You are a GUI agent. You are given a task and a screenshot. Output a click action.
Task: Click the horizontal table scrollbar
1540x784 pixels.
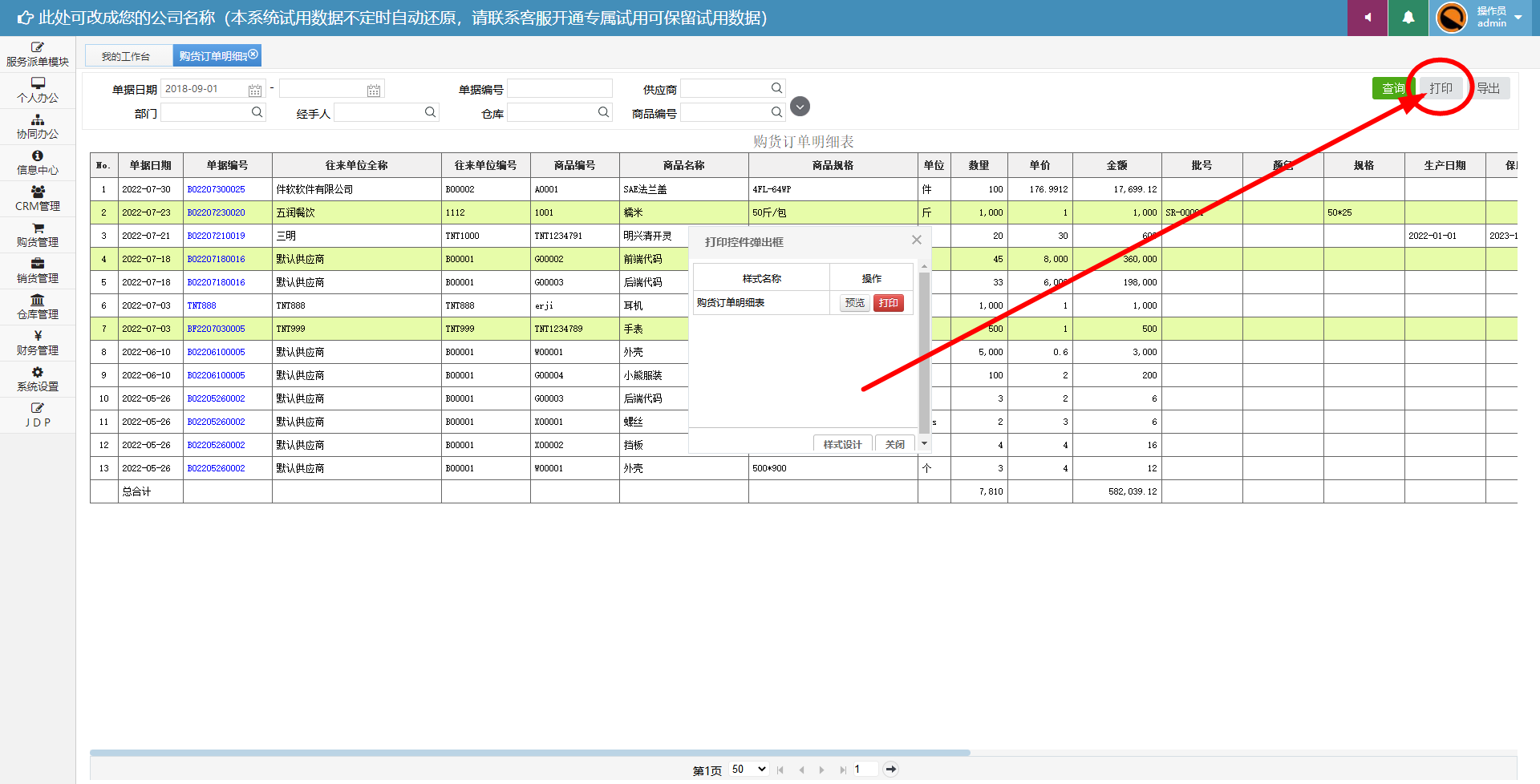[x=529, y=753]
